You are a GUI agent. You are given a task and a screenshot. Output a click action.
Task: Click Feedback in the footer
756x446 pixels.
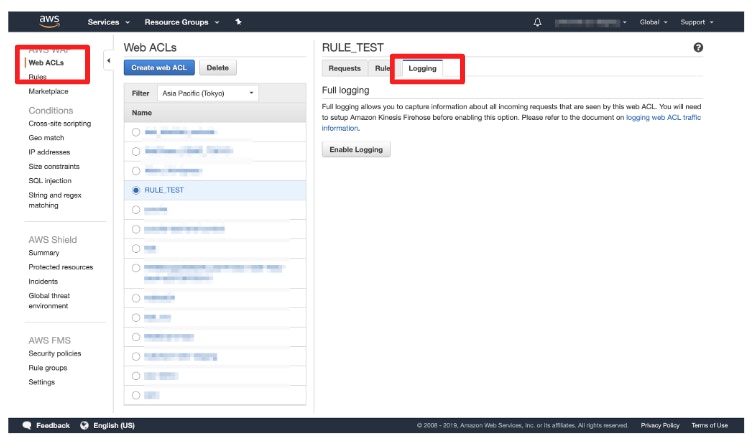coord(53,425)
